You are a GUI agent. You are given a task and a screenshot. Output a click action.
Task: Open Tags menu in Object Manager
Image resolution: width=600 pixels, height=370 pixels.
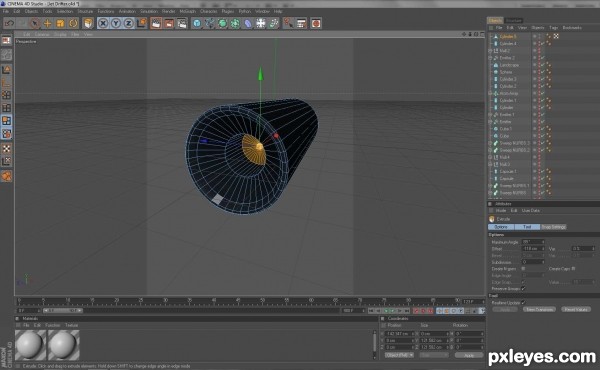tap(553, 28)
